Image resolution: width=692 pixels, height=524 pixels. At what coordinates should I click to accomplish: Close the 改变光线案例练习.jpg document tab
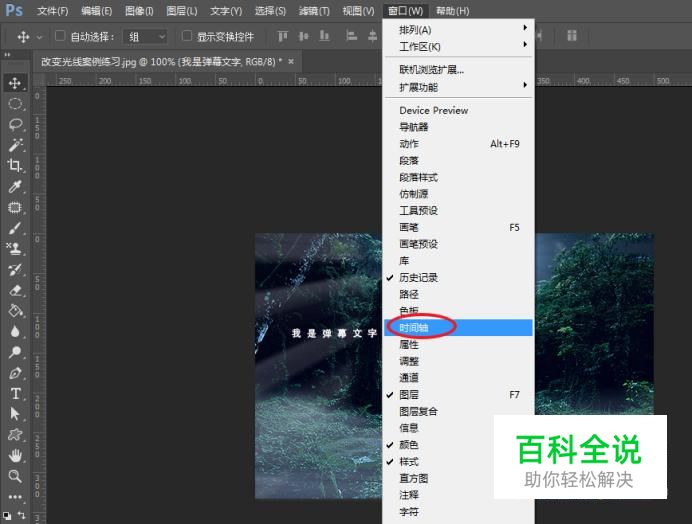click(291, 62)
